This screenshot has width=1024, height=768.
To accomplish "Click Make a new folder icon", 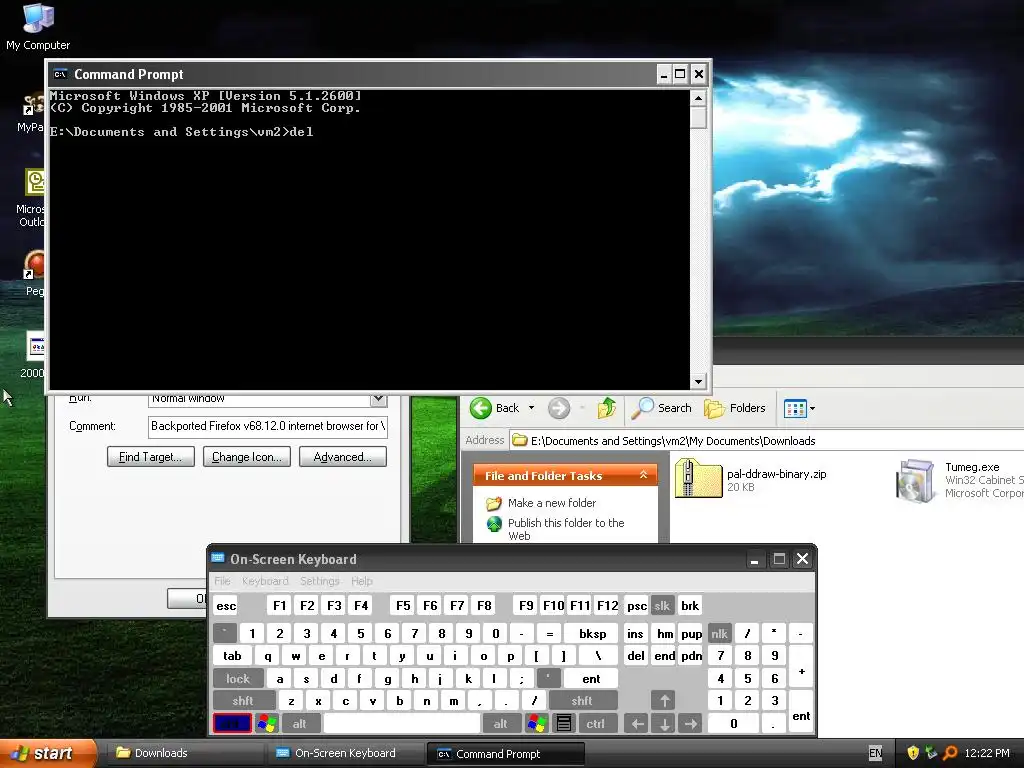I will pos(494,504).
